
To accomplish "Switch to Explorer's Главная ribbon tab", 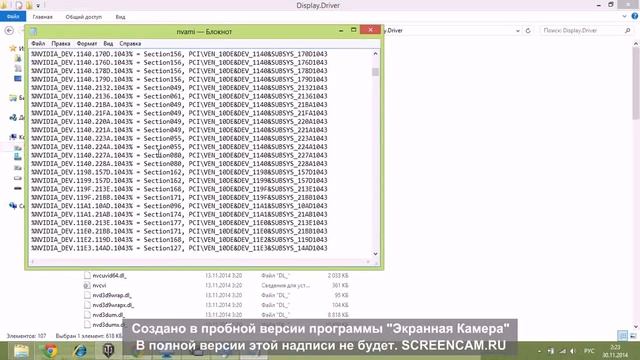I will tap(42, 17).
